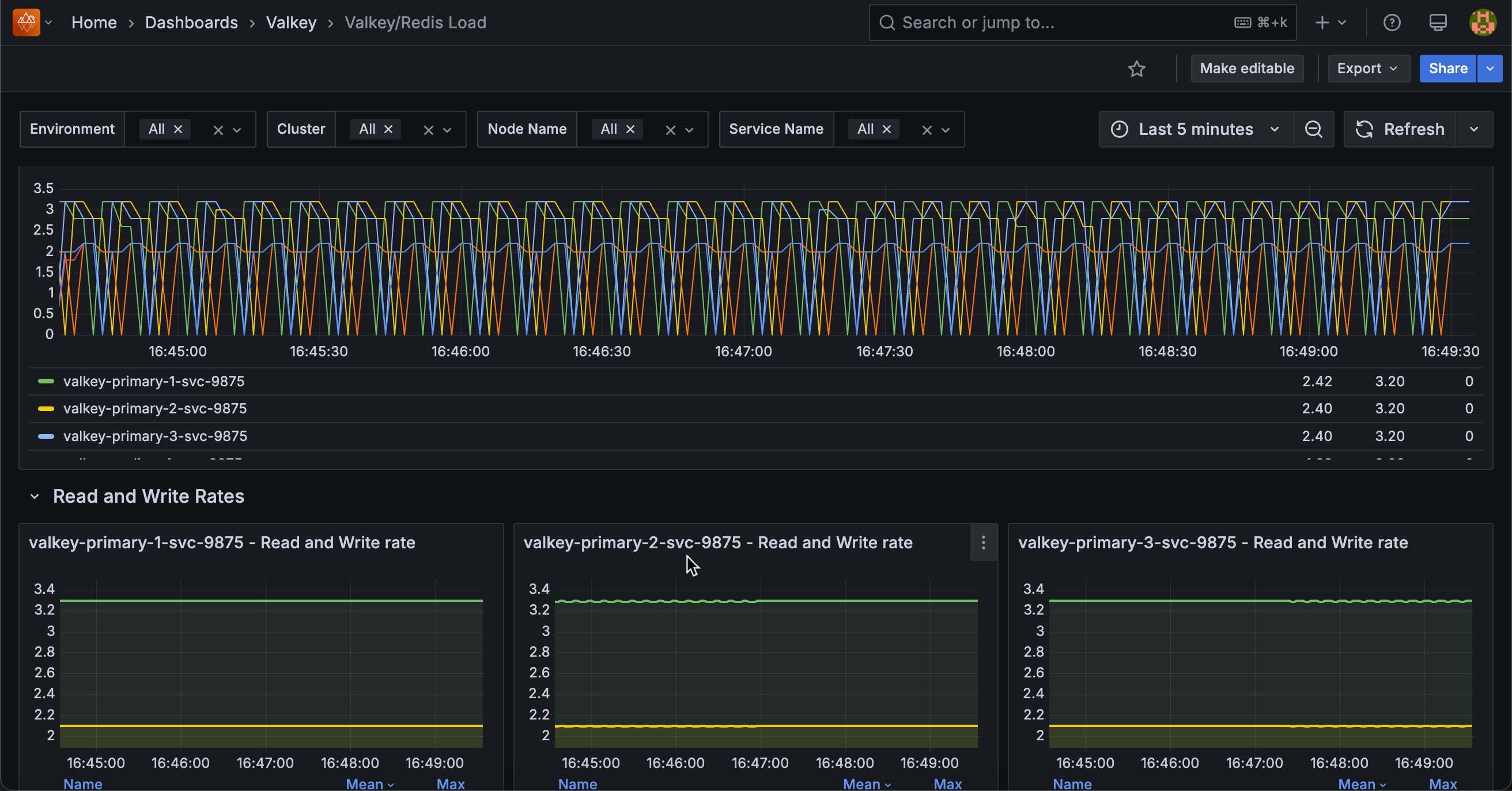Hide the valkey-primary-1-svc-9875 series in legend
Image resolution: width=1512 pixels, height=791 pixels.
(154, 381)
